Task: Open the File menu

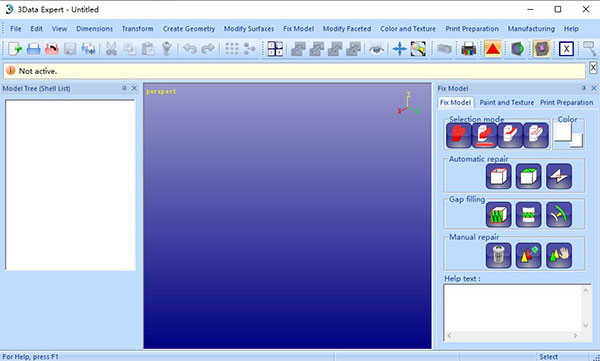Action: (x=16, y=29)
